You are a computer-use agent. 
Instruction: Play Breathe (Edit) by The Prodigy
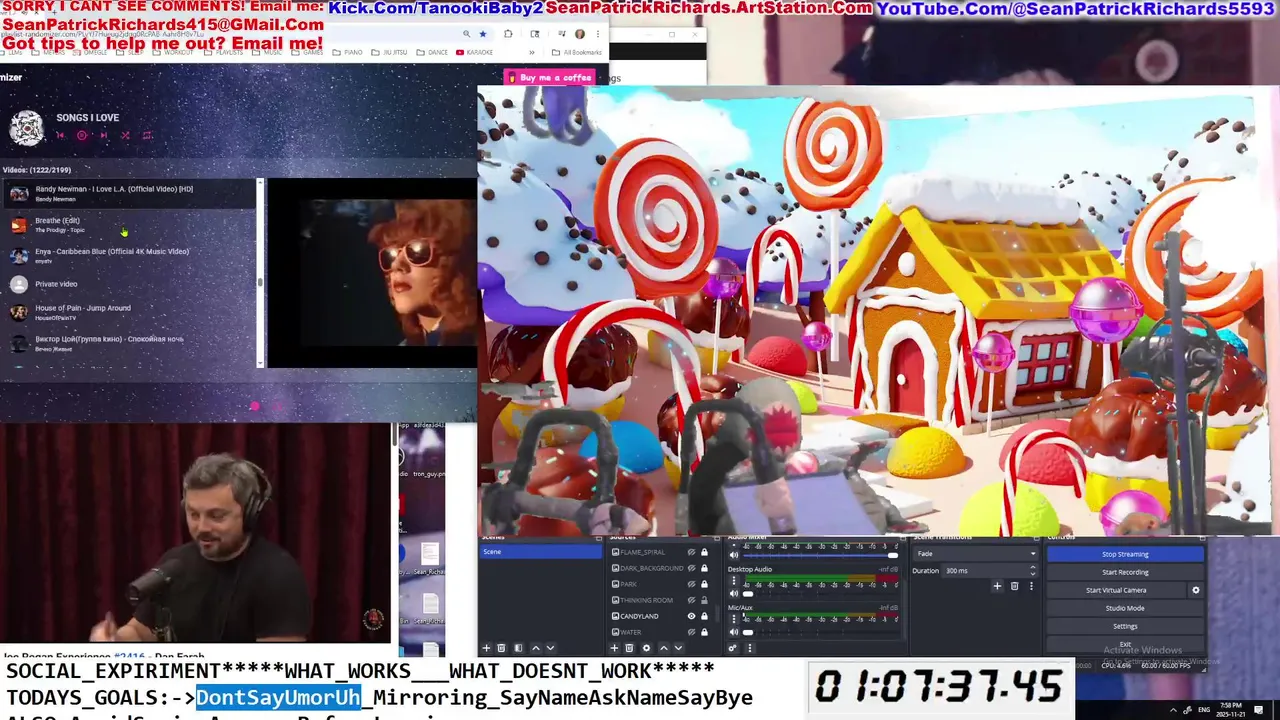[x=128, y=225]
